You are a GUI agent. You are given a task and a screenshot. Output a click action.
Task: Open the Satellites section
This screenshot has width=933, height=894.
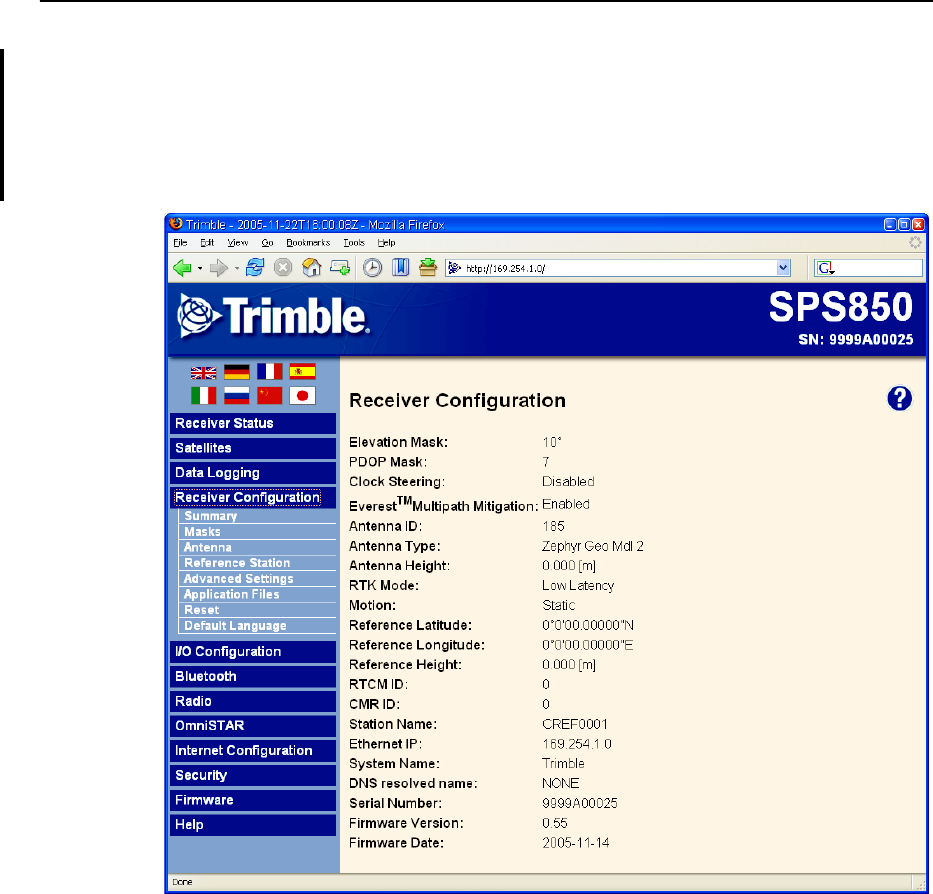click(x=253, y=448)
